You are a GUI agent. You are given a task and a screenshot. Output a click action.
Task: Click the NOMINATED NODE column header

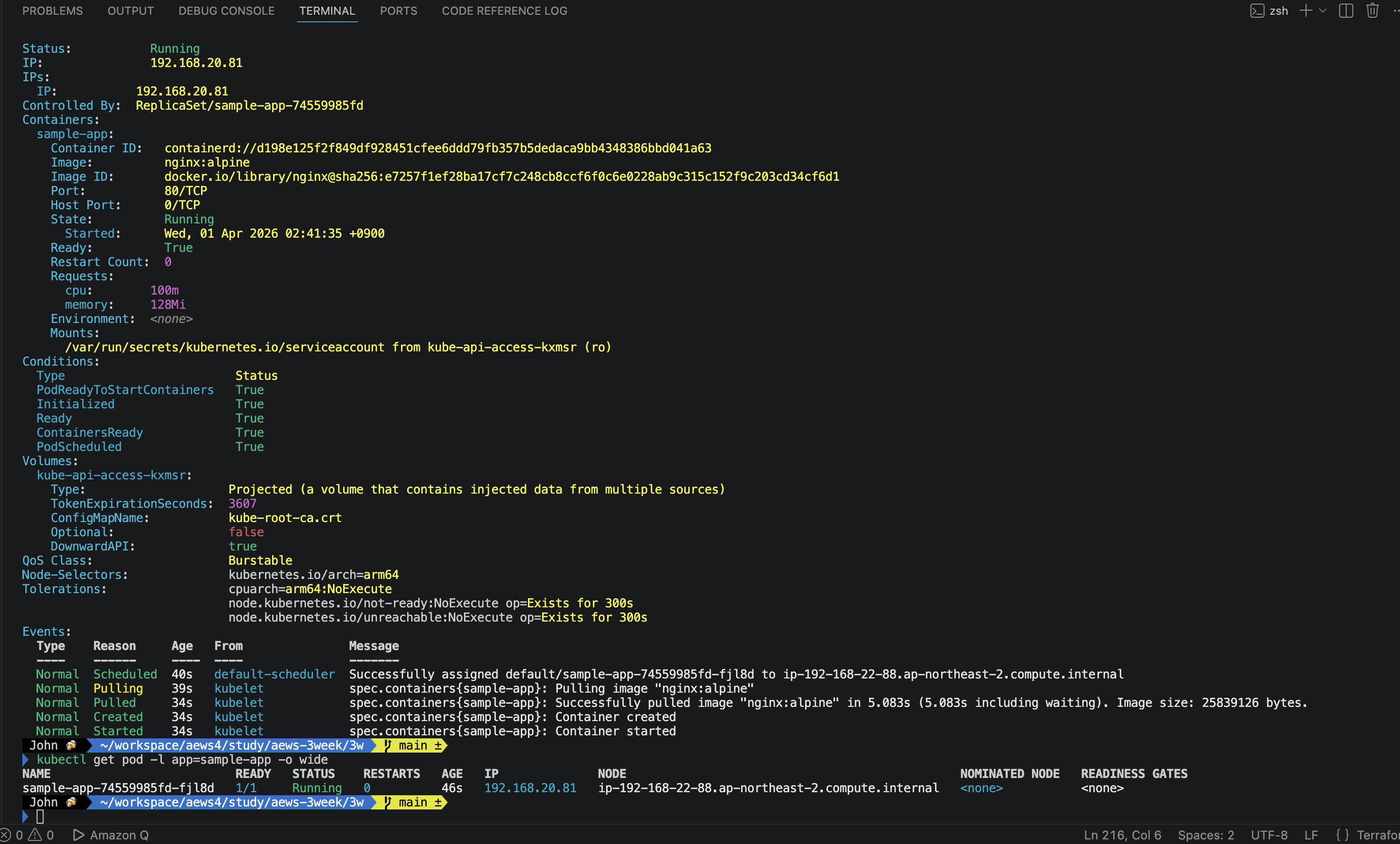coord(1010,773)
